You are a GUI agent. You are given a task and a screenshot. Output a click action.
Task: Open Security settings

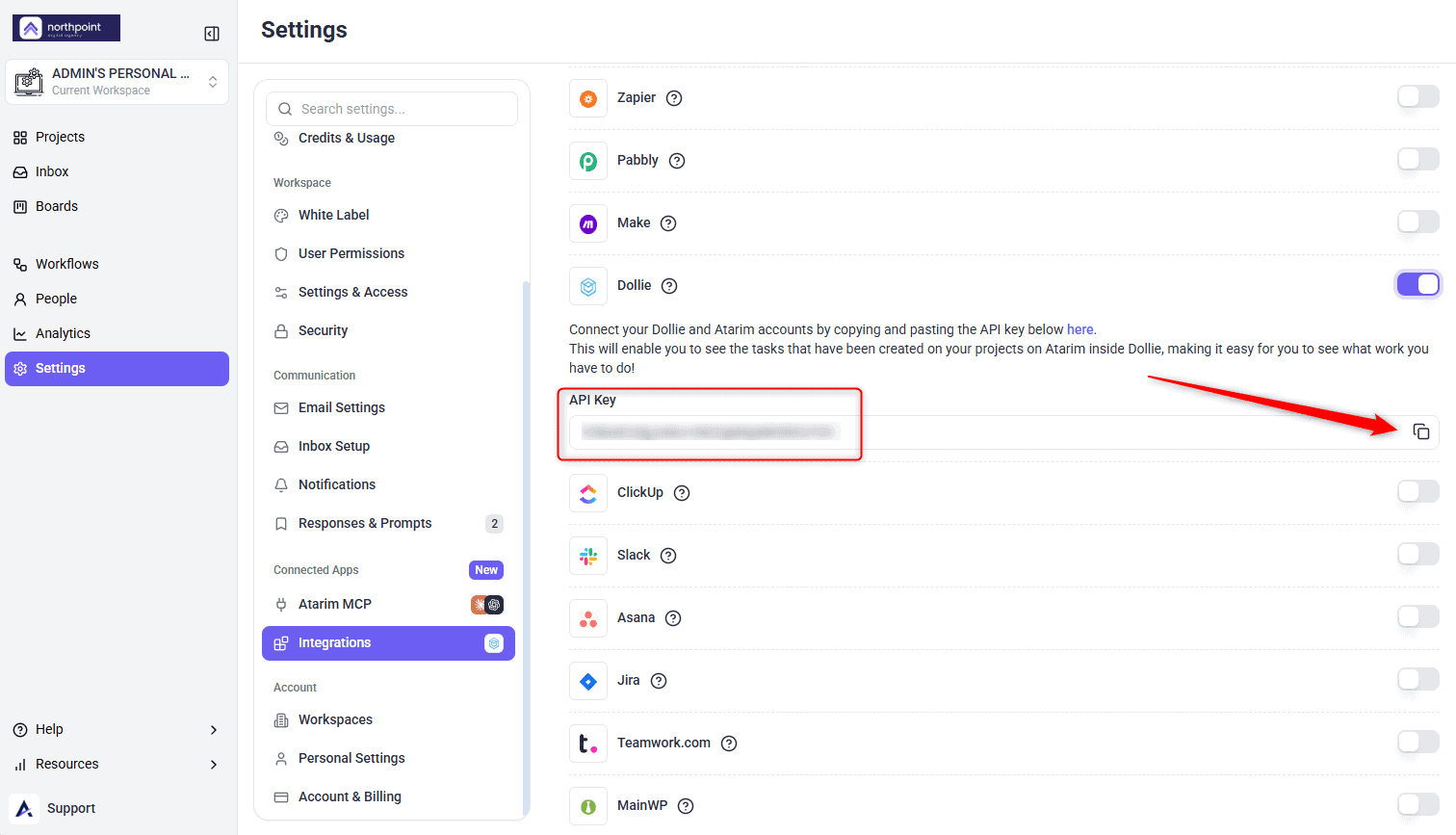click(x=388, y=330)
